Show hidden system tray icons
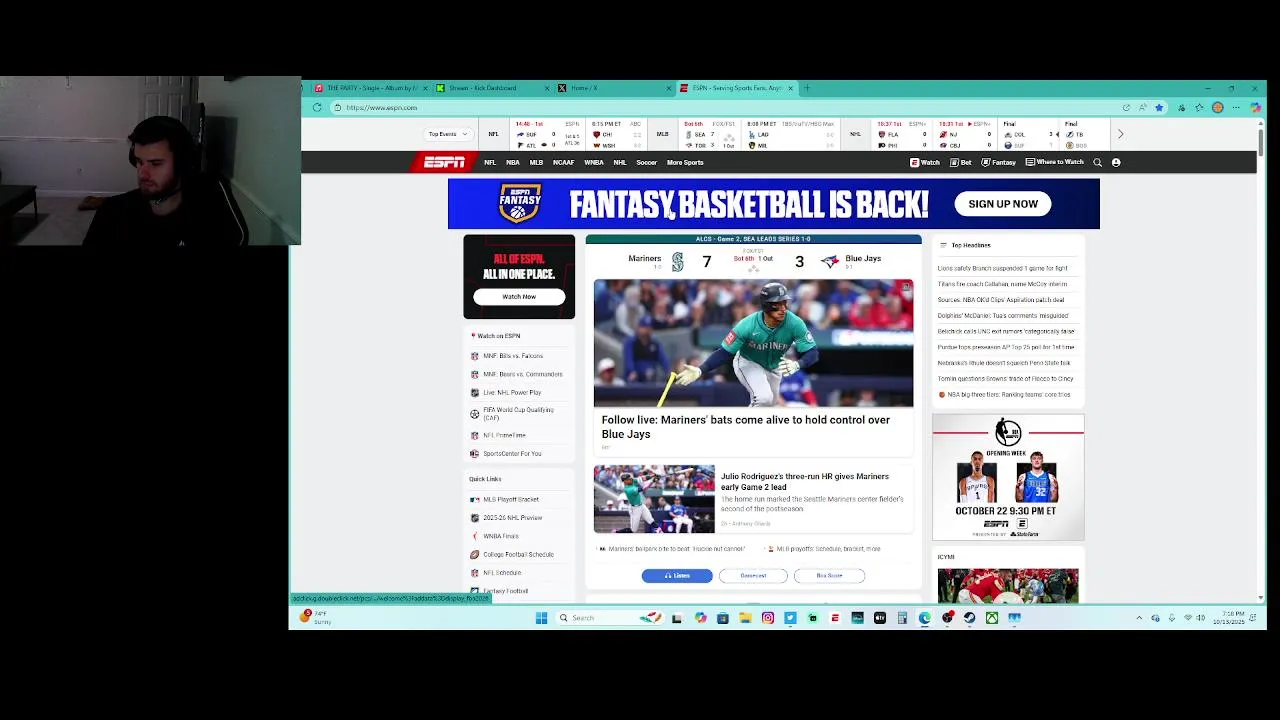This screenshot has height=720, width=1280. 1139,618
